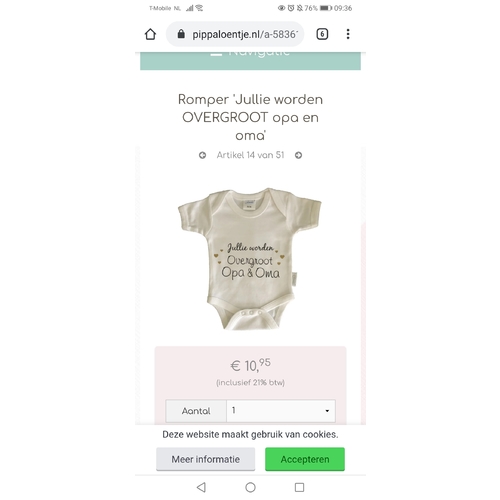Viewport: 500px width, 500px height.
Task: Open the tab switcher showing 6 tabs
Action: tap(322, 34)
